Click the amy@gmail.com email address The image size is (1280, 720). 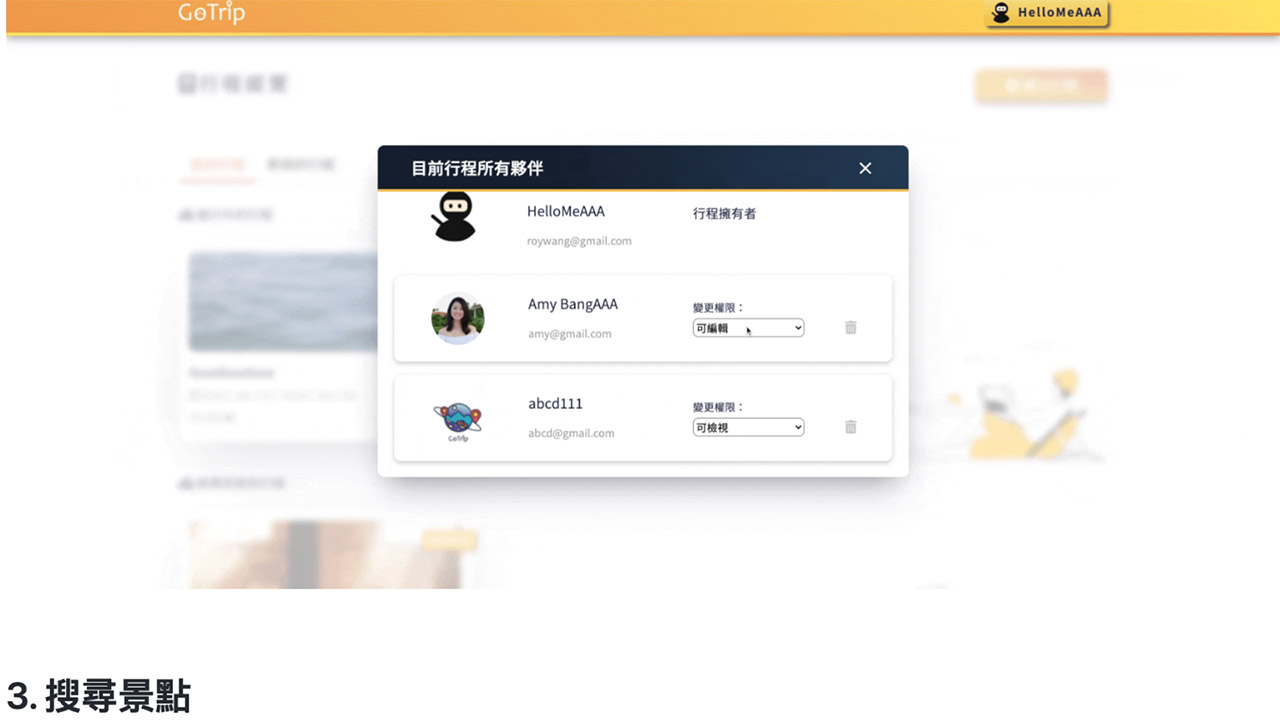(x=569, y=334)
